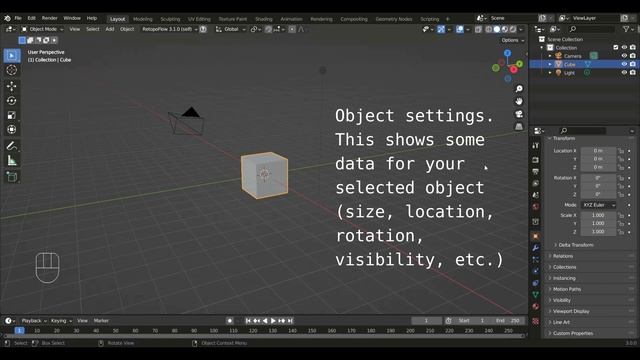This screenshot has height=360, width=640.
Task: Open the Render properties tab icon
Action: click(x=536, y=160)
